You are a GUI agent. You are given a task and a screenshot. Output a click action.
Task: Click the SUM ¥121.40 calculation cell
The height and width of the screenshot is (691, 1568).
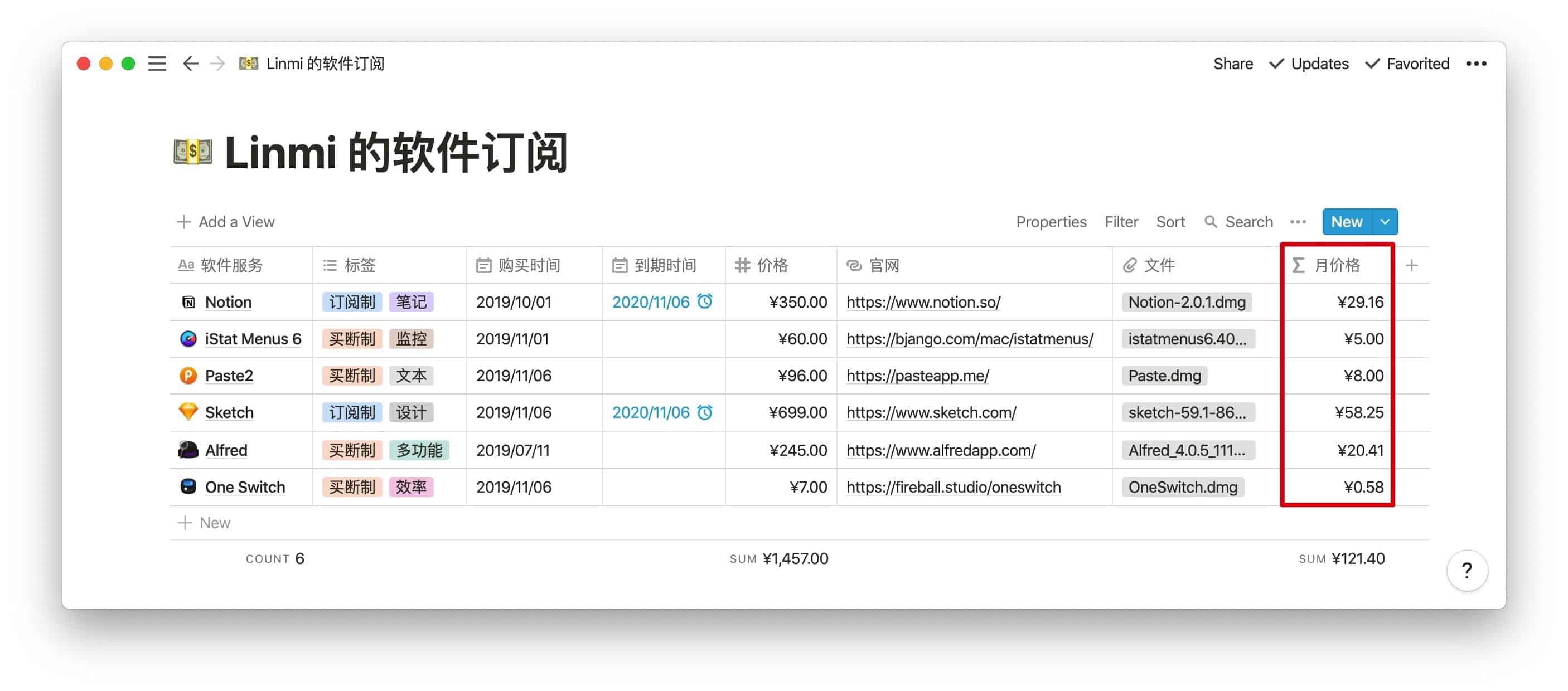point(1342,558)
